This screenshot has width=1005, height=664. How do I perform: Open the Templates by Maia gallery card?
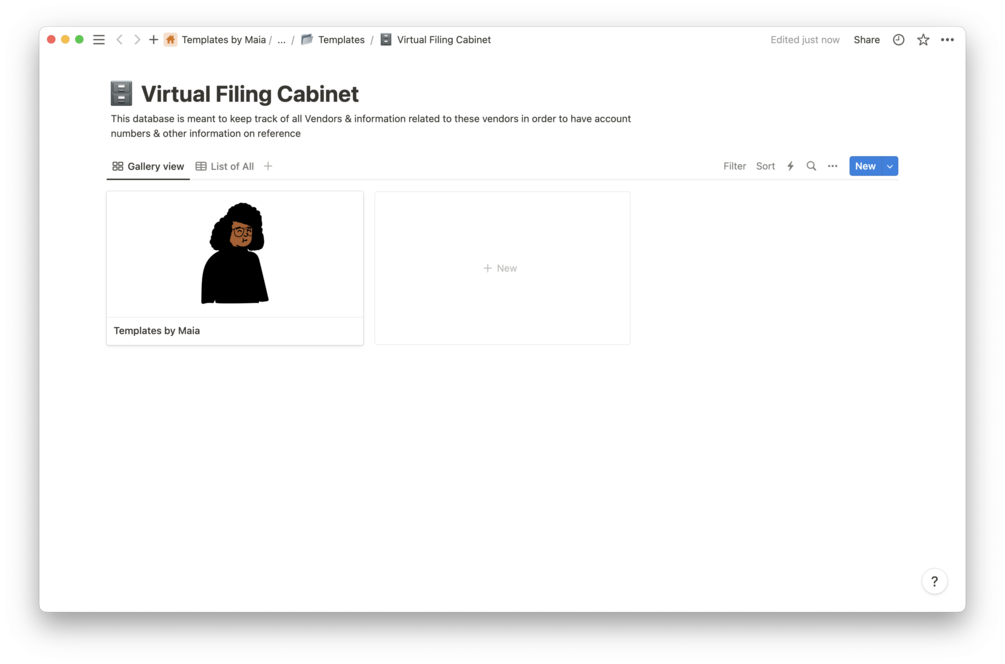[x=235, y=268]
